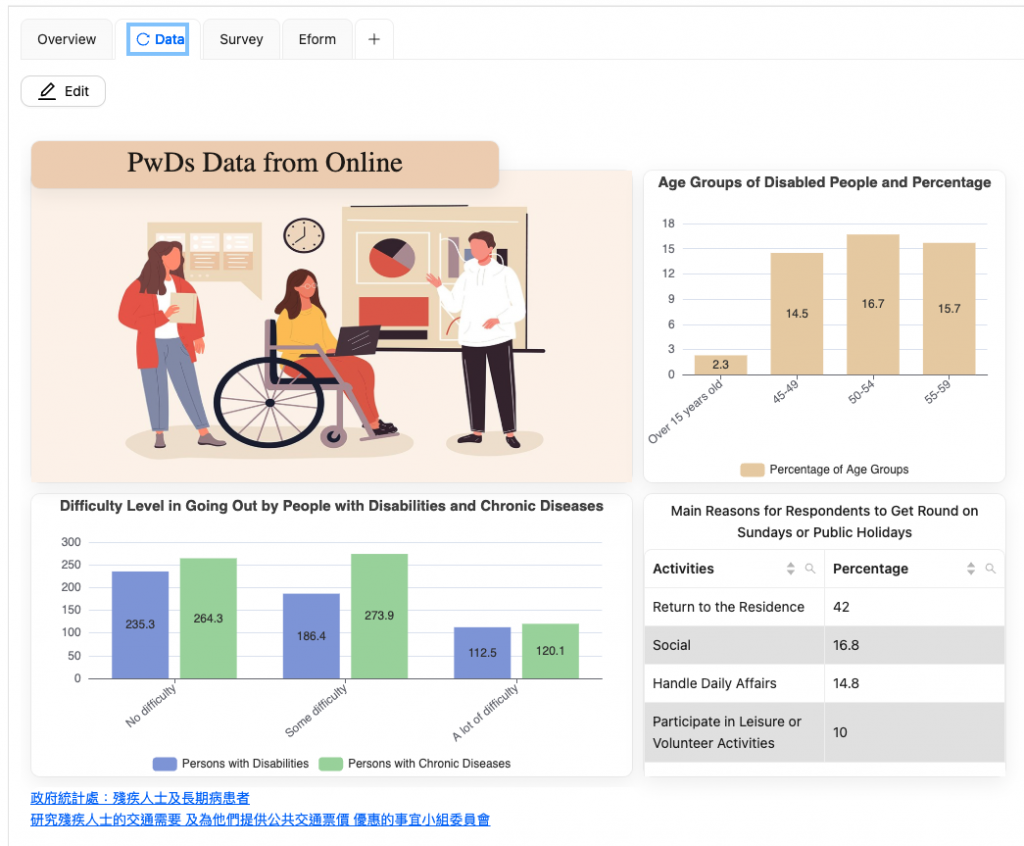Sort the Activities column using its arrows
This screenshot has height=846, width=1024.
pos(791,569)
